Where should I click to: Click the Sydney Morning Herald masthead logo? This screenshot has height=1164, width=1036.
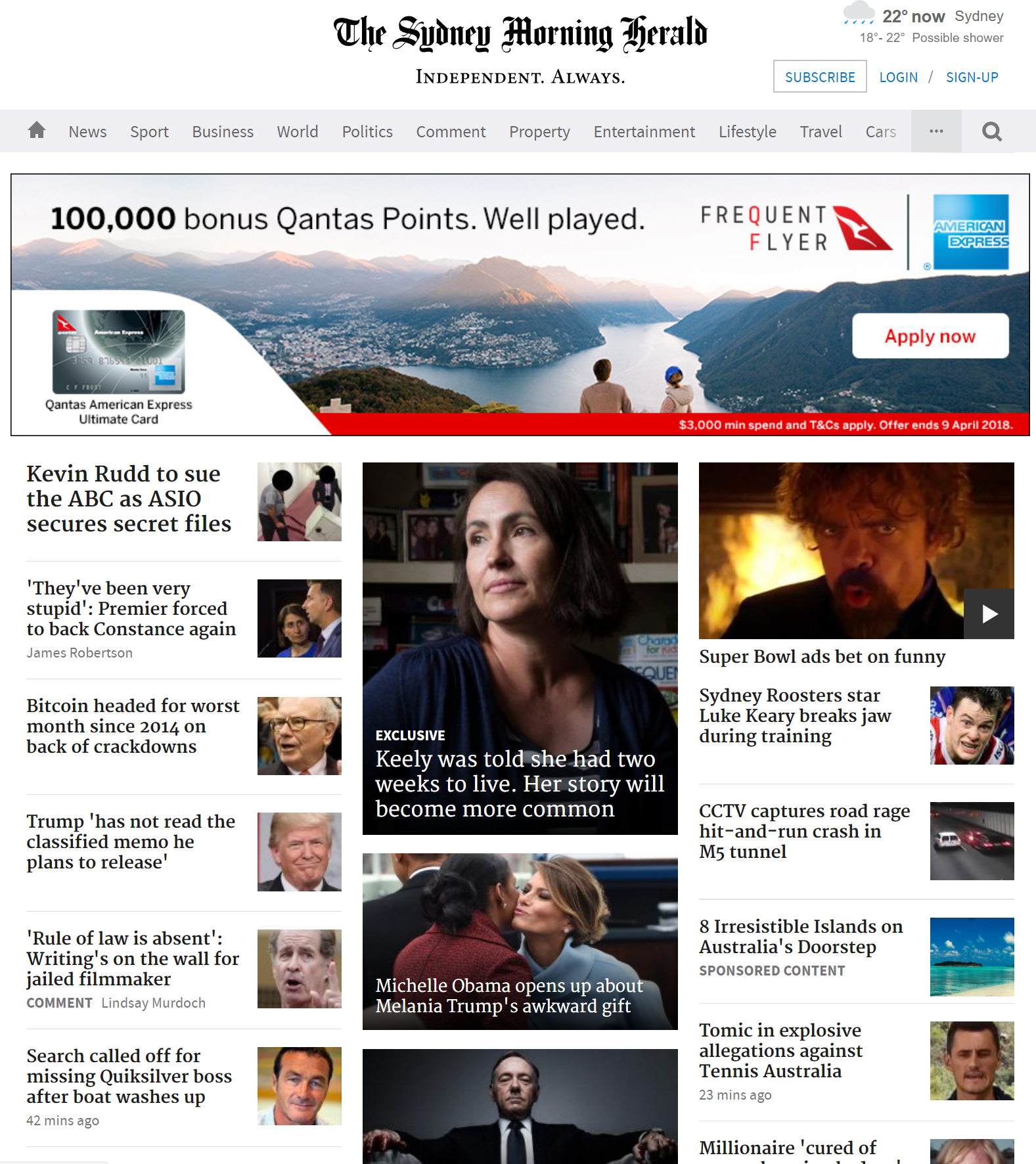520,34
